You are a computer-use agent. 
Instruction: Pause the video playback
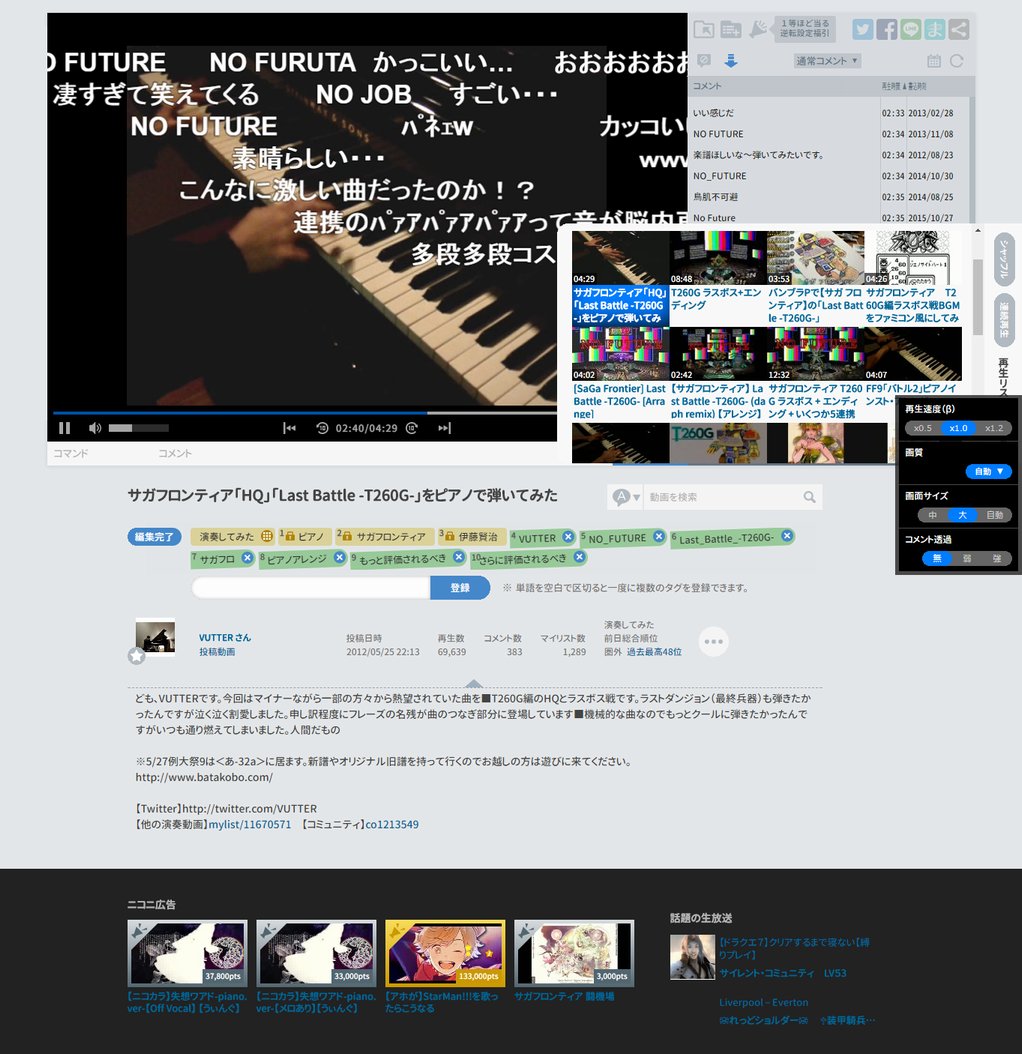point(65,428)
